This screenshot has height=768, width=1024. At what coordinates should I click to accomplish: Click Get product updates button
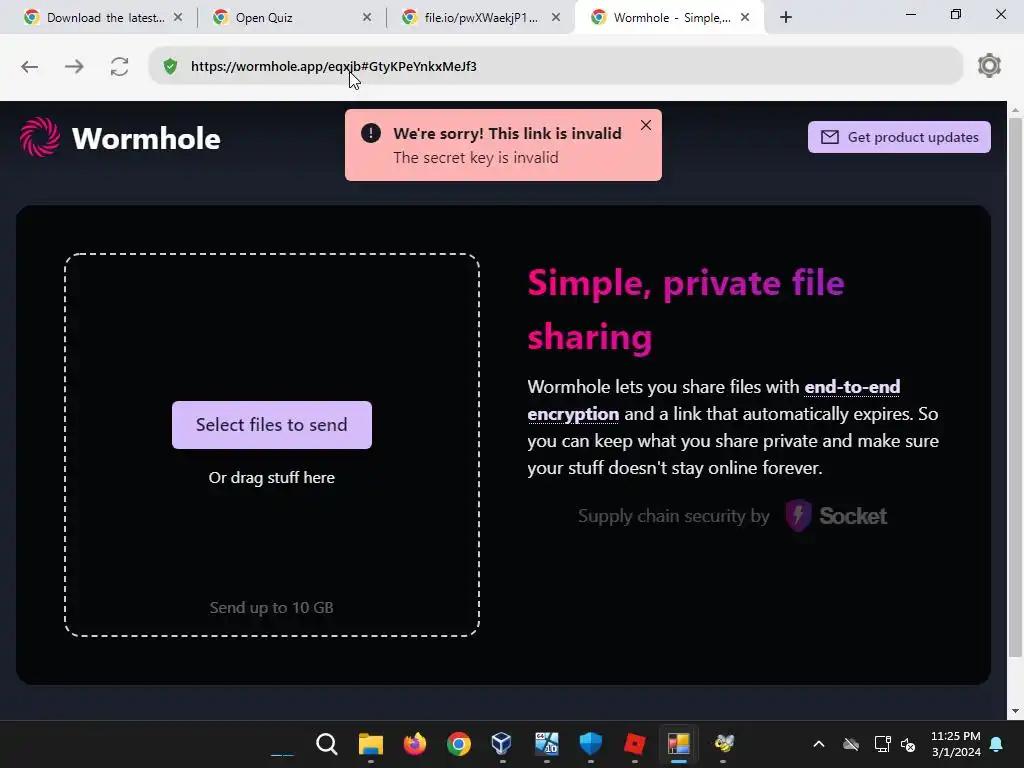(x=899, y=137)
